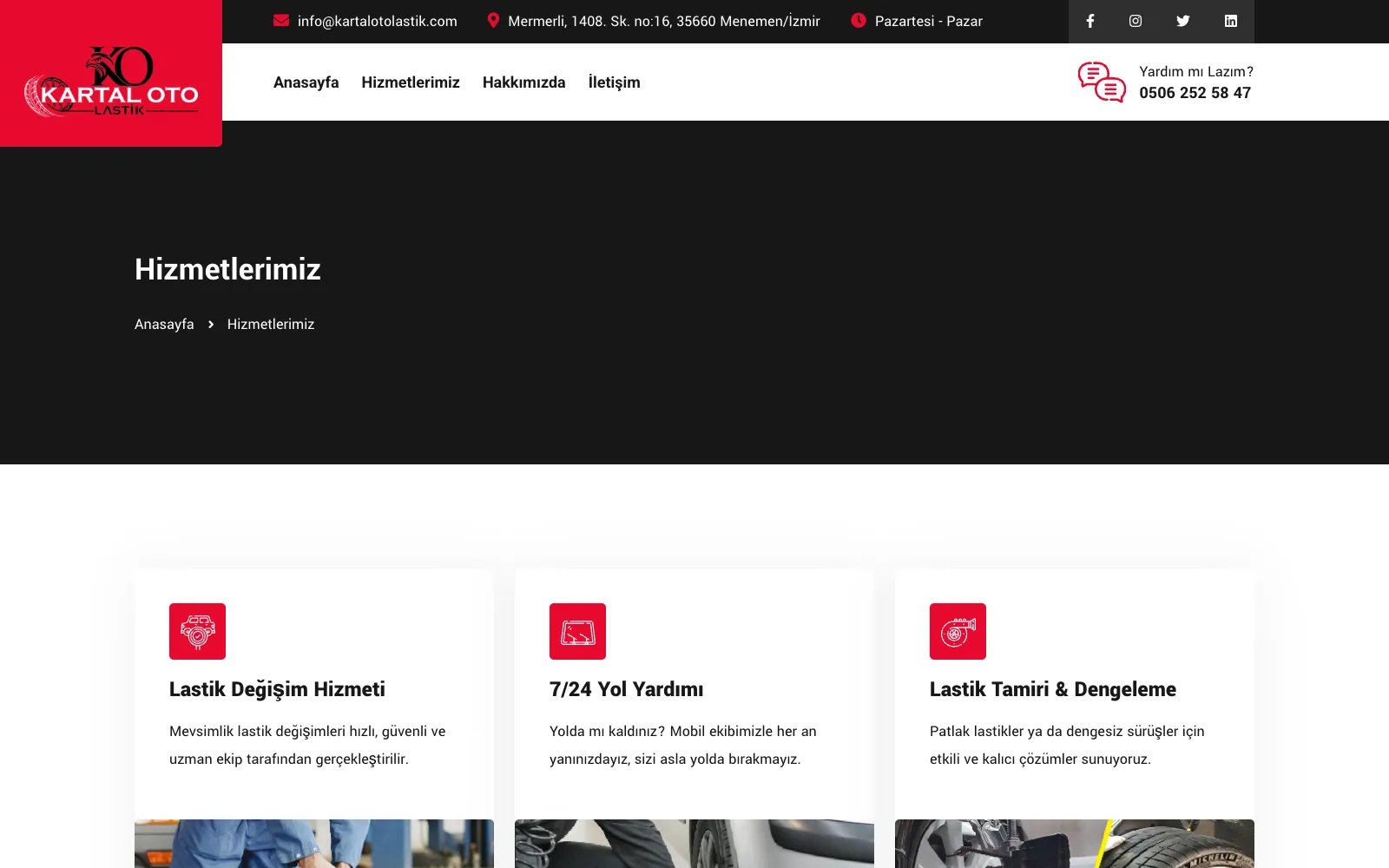Screen dimensions: 1389x868
Task: Open Hakkımızda in the navigation menu
Action: pos(523,82)
